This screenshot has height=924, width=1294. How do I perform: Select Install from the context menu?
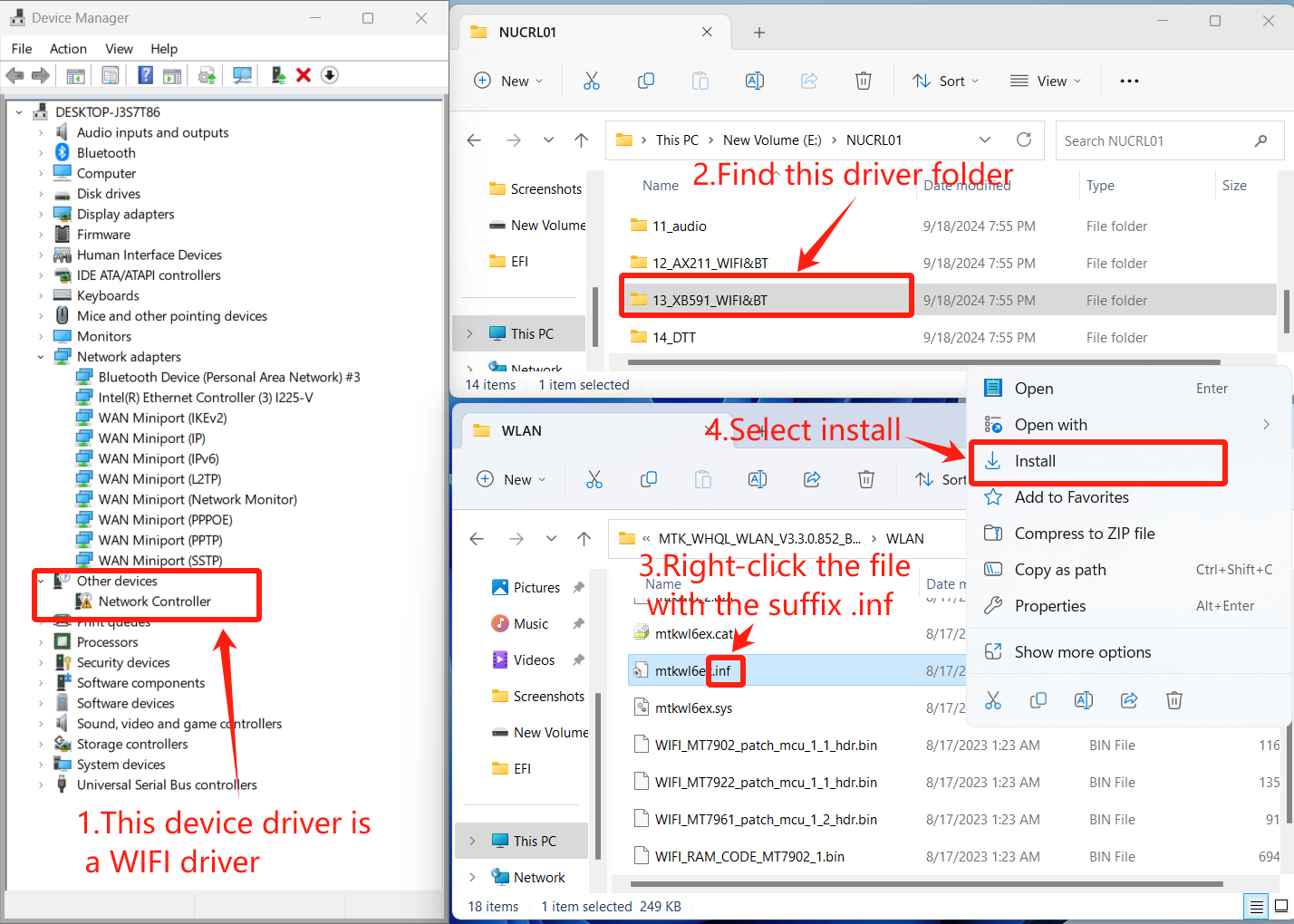coord(1035,461)
